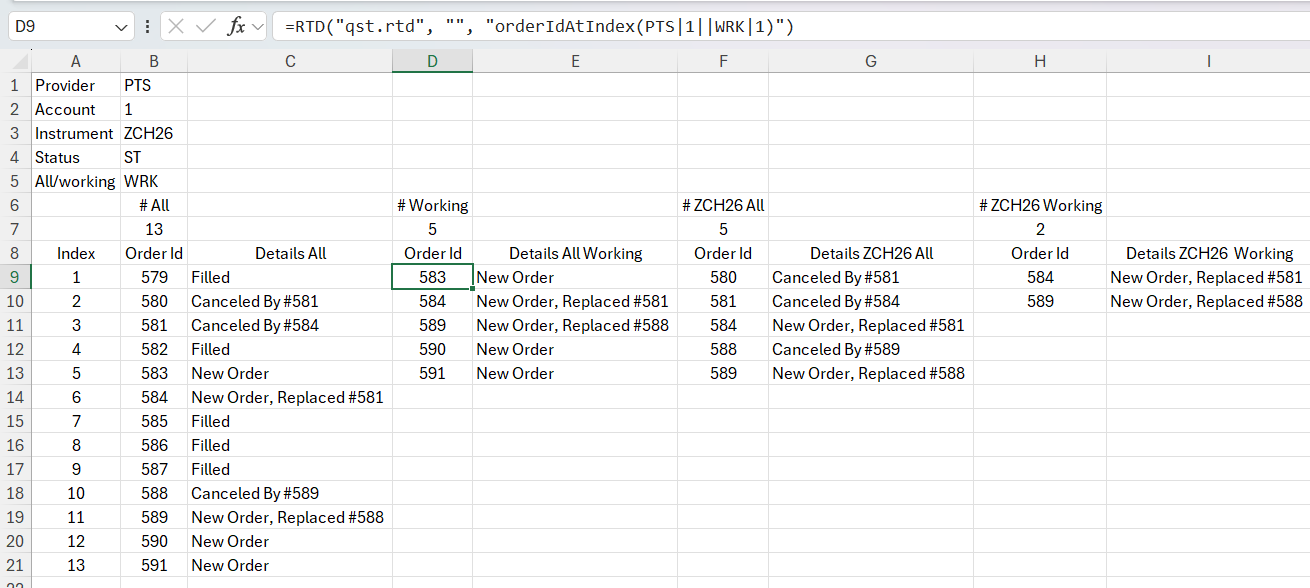Open the three-dot menu beside the Name Box
The height and width of the screenshot is (588, 1310).
(x=146, y=27)
